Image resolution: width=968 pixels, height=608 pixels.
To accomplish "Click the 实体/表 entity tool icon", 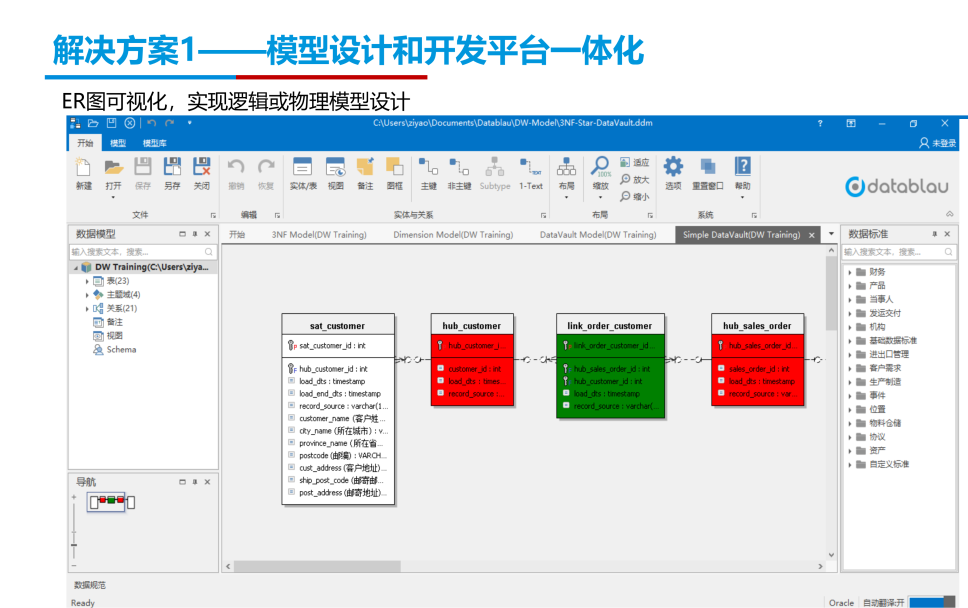I will (302, 168).
